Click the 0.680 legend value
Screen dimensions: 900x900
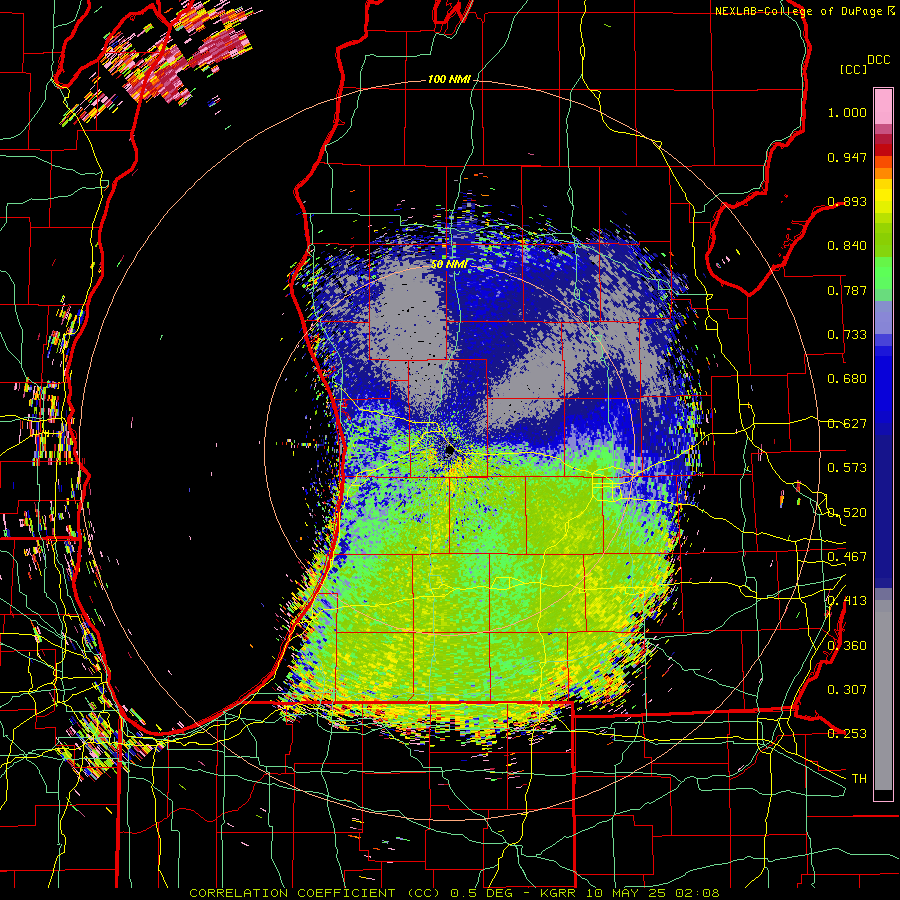tap(847, 379)
